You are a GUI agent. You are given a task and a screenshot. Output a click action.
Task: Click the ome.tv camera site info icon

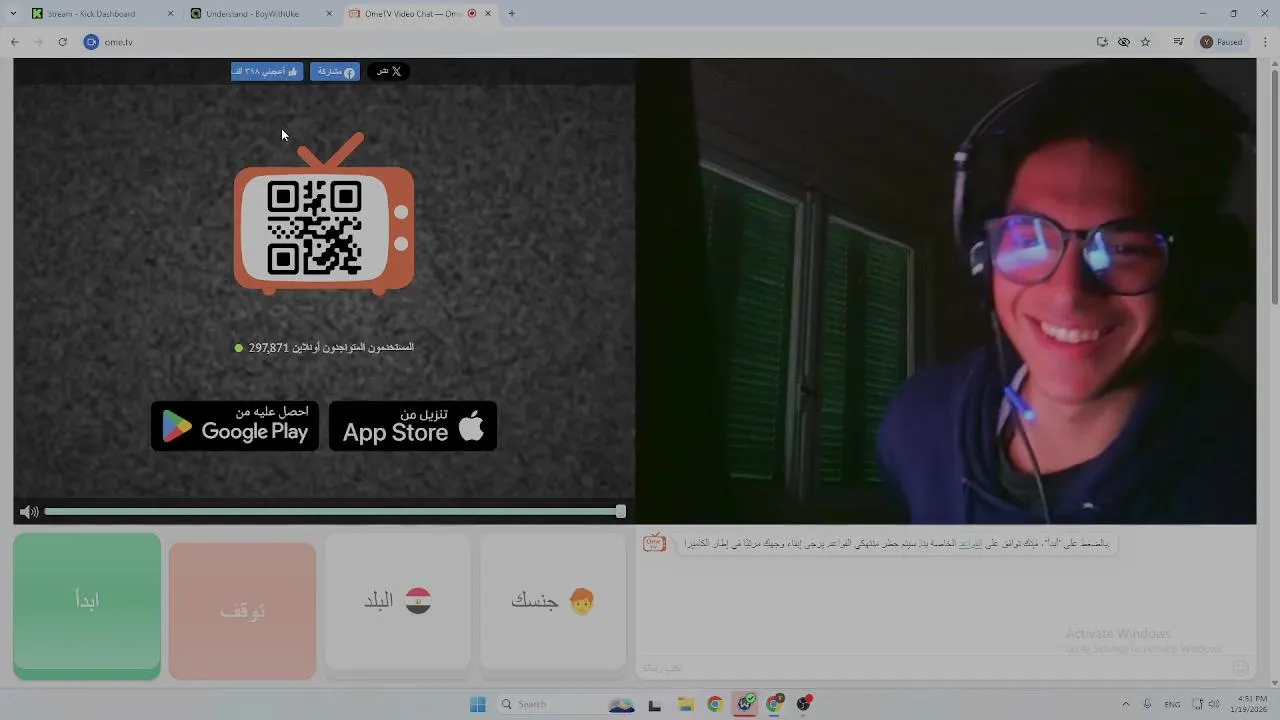pos(91,42)
